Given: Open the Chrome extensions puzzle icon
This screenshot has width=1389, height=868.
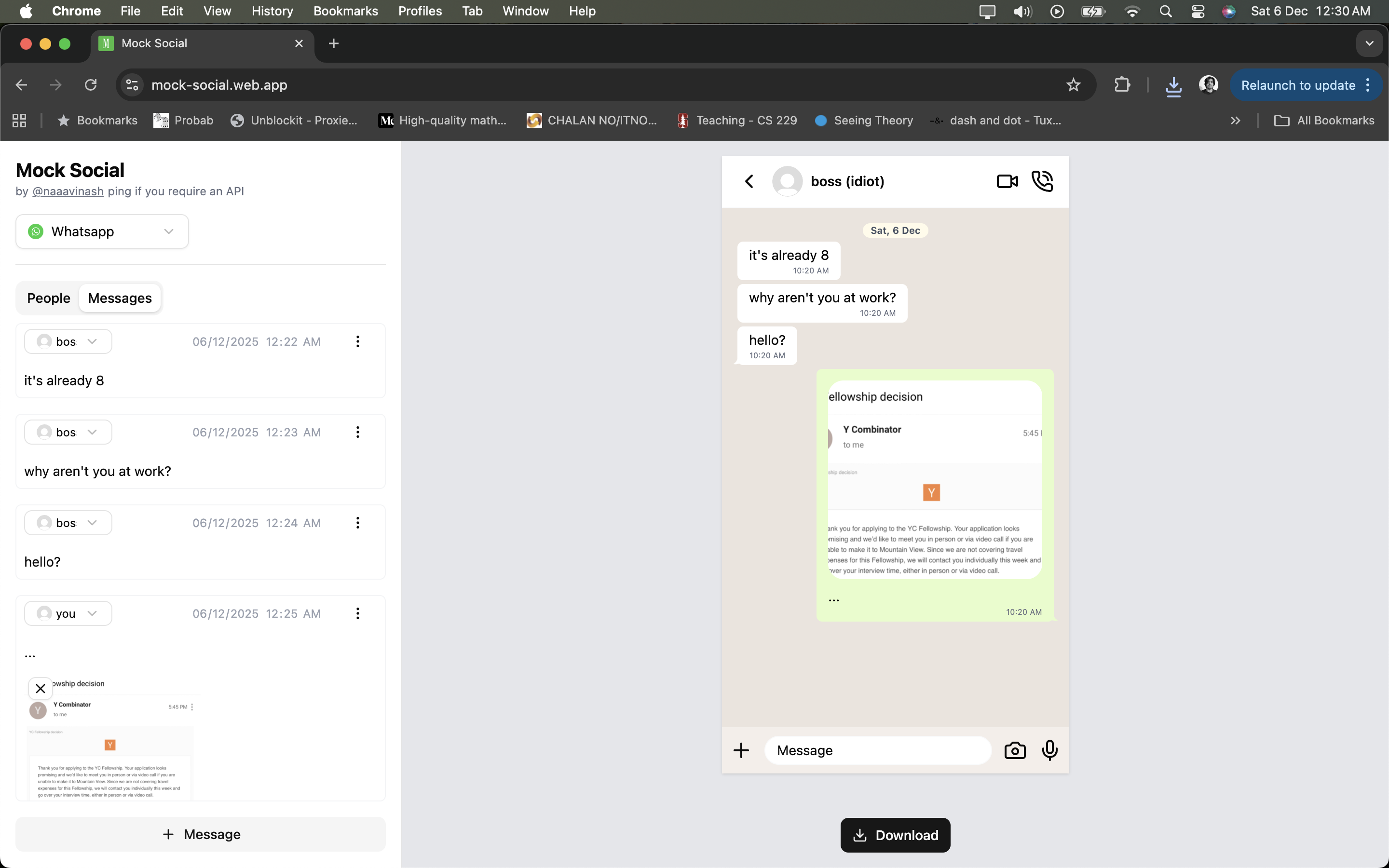Looking at the screenshot, I should click(x=1121, y=84).
